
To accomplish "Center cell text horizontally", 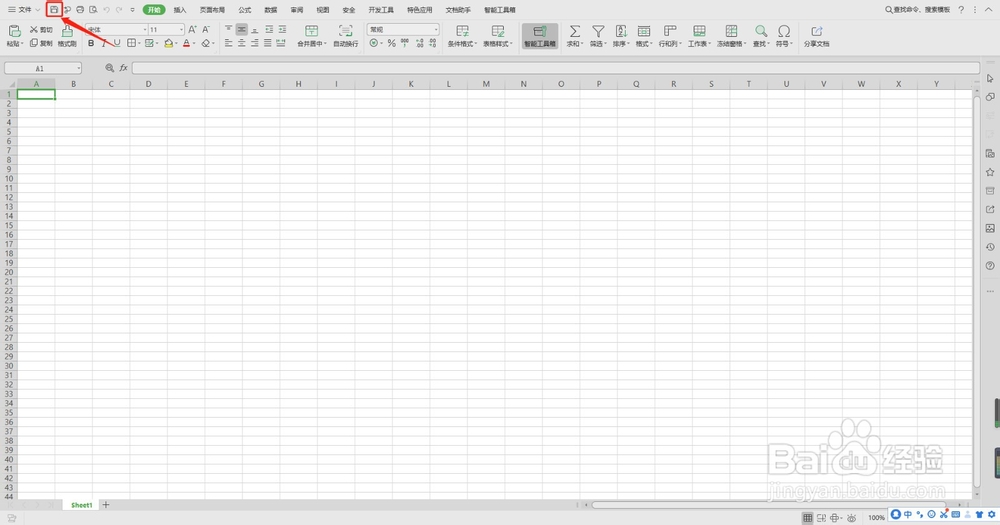I will [242, 43].
